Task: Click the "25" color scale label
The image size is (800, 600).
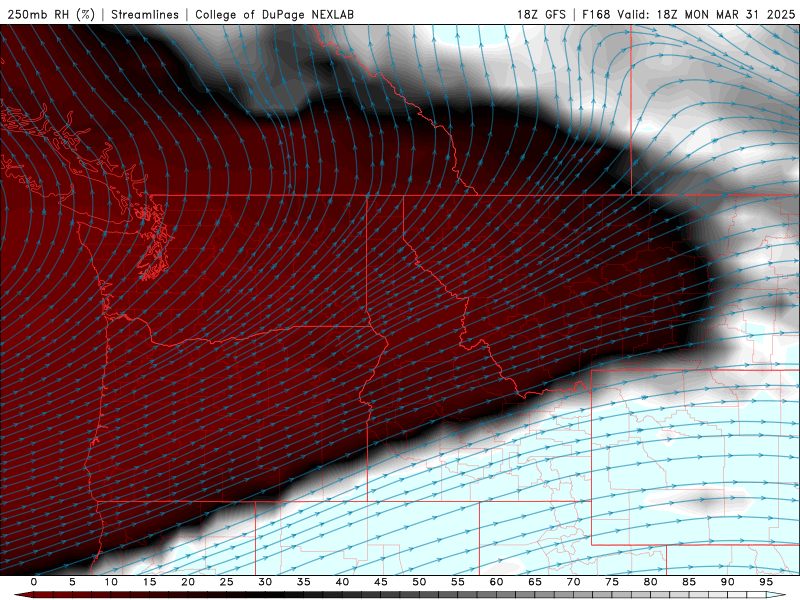Action: (x=227, y=582)
